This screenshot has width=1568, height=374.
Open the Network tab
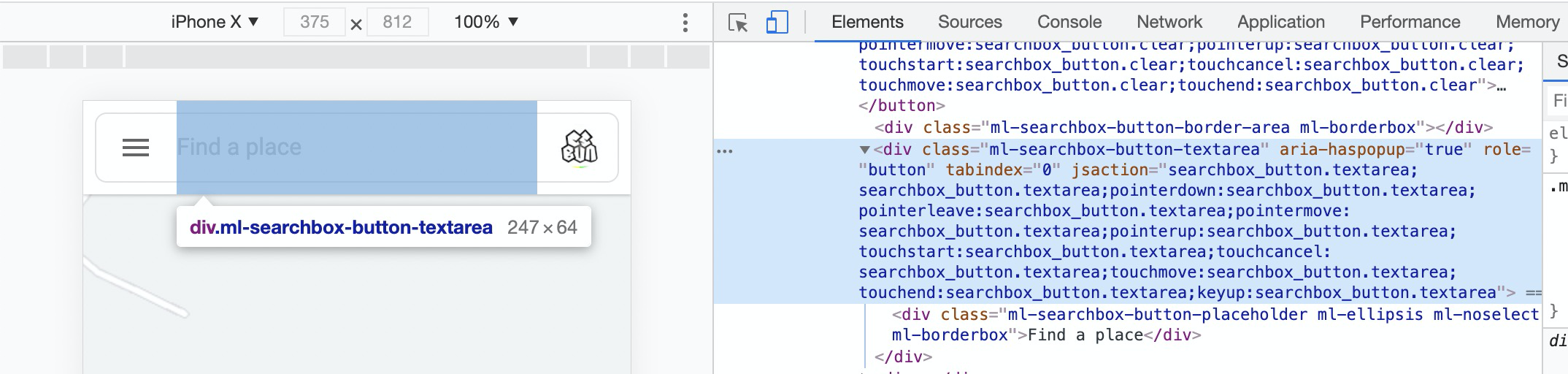[1169, 22]
